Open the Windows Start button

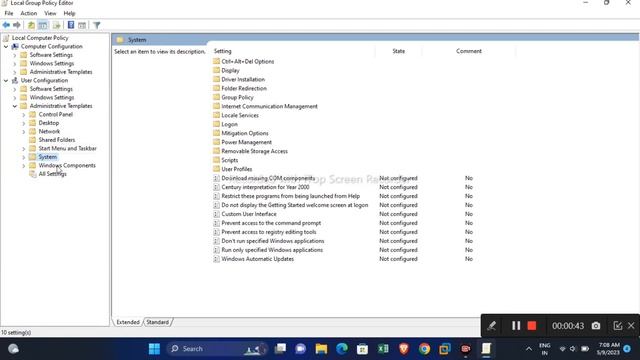[x=154, y=349]
